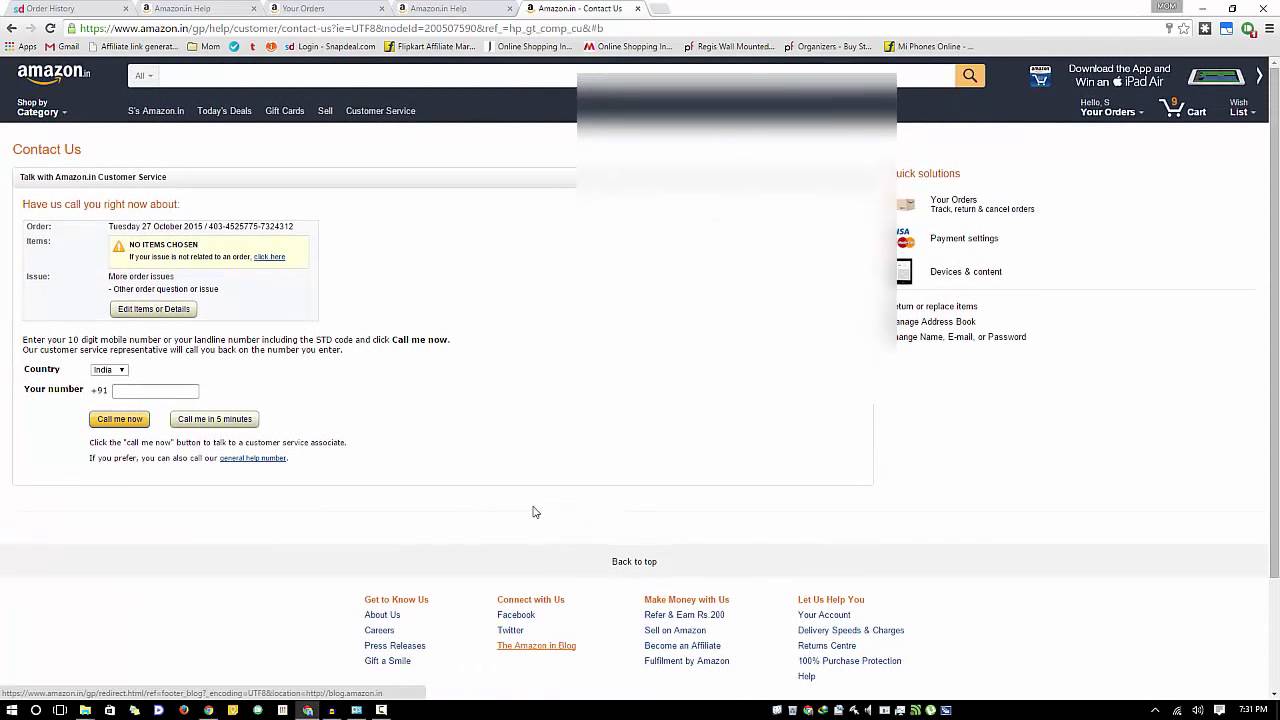The image size is (1280, 720).
Task: Click the volume icon in system tray
Action: (x=1197, y=710)
